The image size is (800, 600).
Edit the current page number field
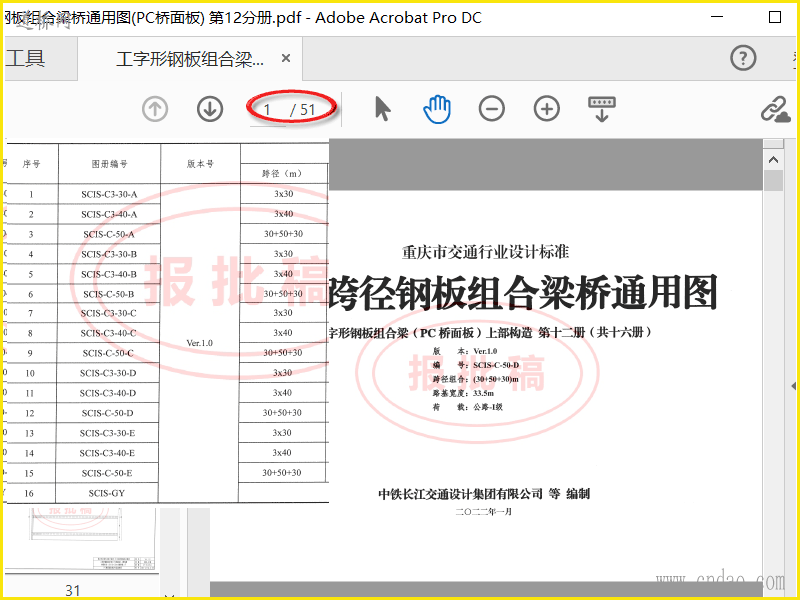(x=267, y=110)
